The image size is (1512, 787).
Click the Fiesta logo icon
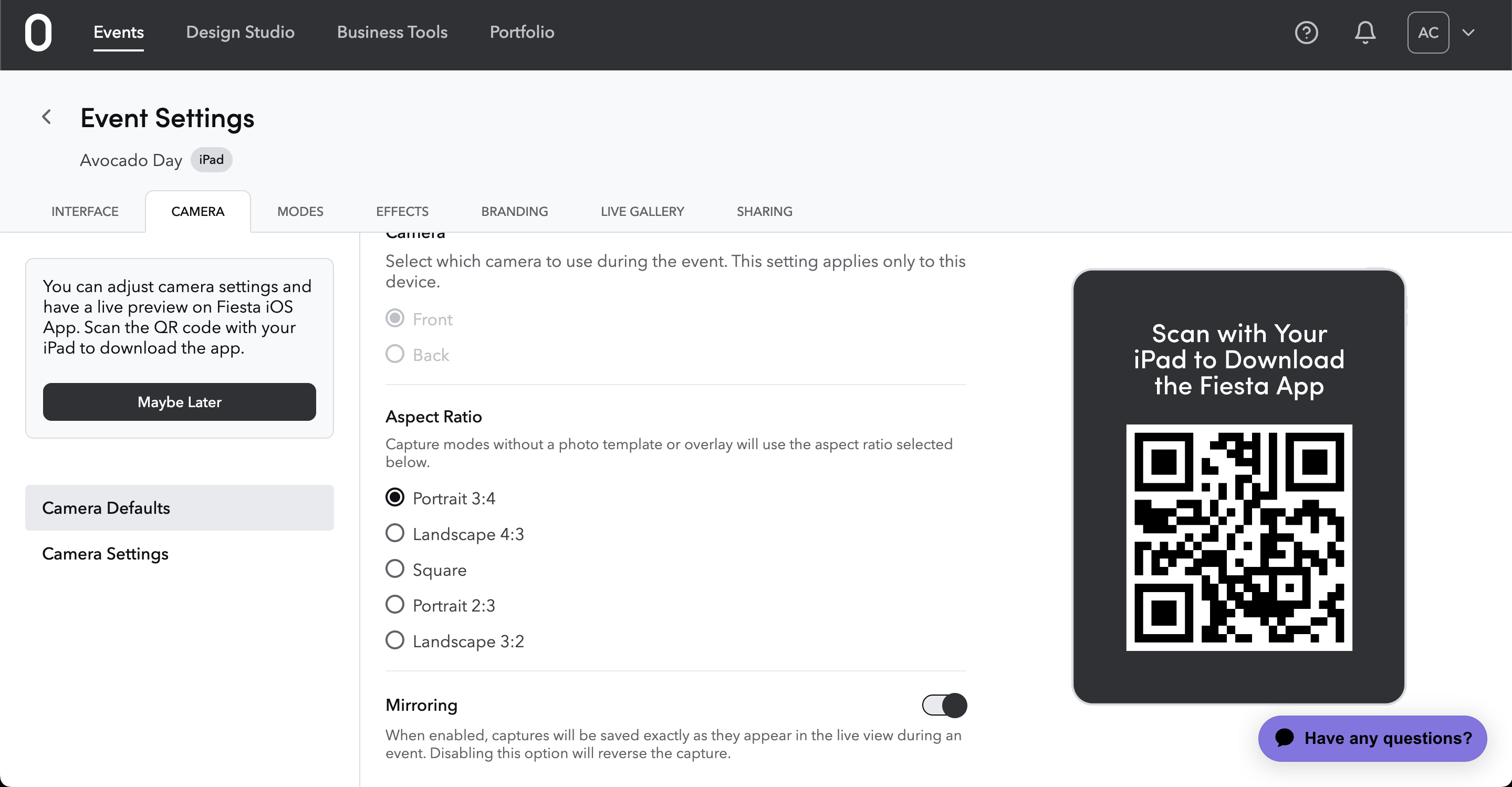pos(38,33)
